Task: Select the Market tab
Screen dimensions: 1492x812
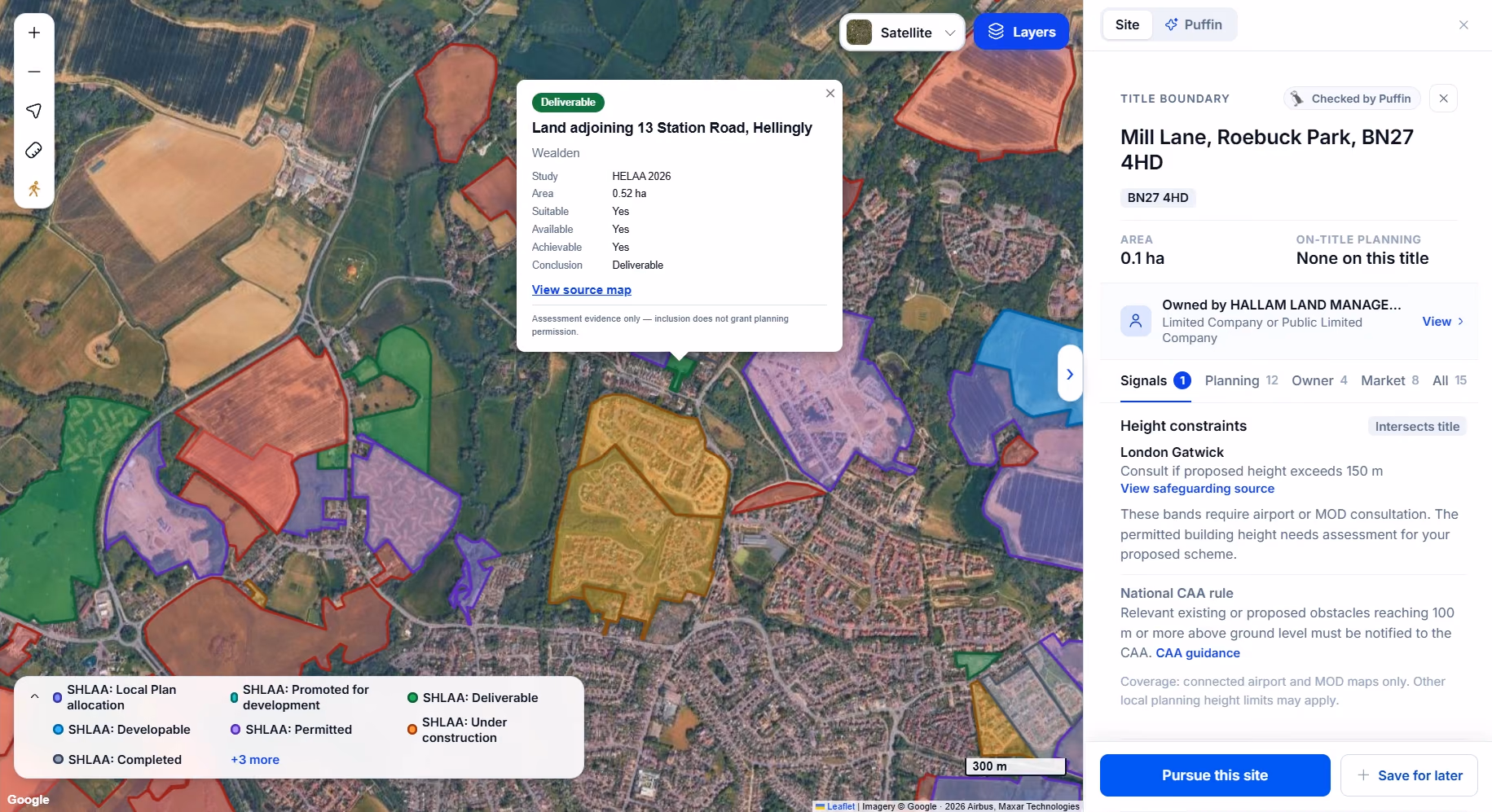Action: click(x=1389, y=381)
